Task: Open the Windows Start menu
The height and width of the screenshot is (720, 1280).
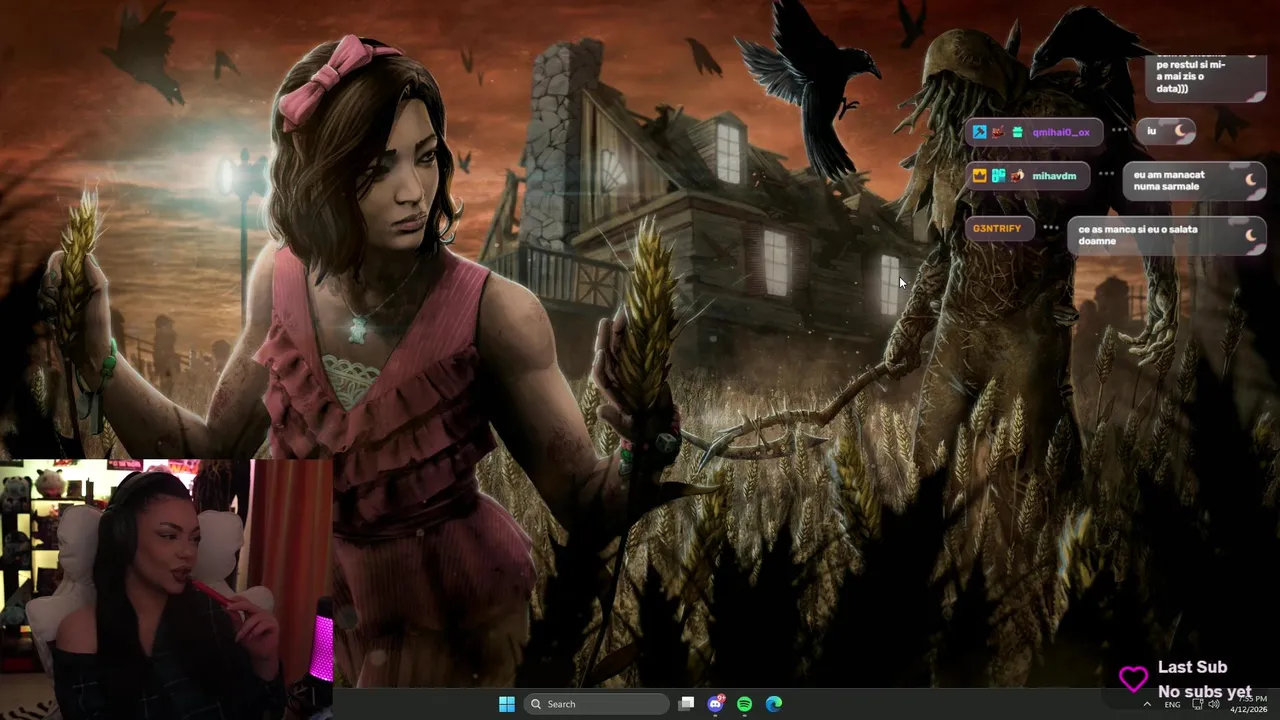Action: tap(507, 704)
